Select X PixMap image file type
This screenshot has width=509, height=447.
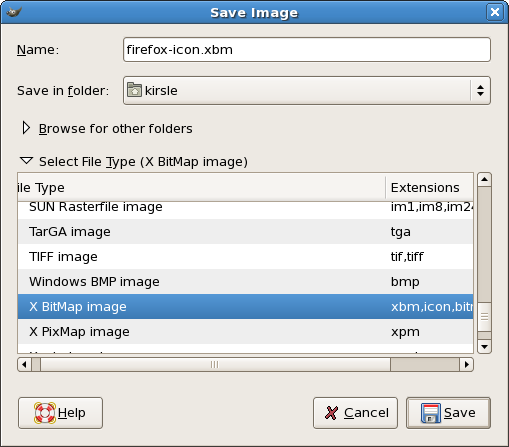246,332
